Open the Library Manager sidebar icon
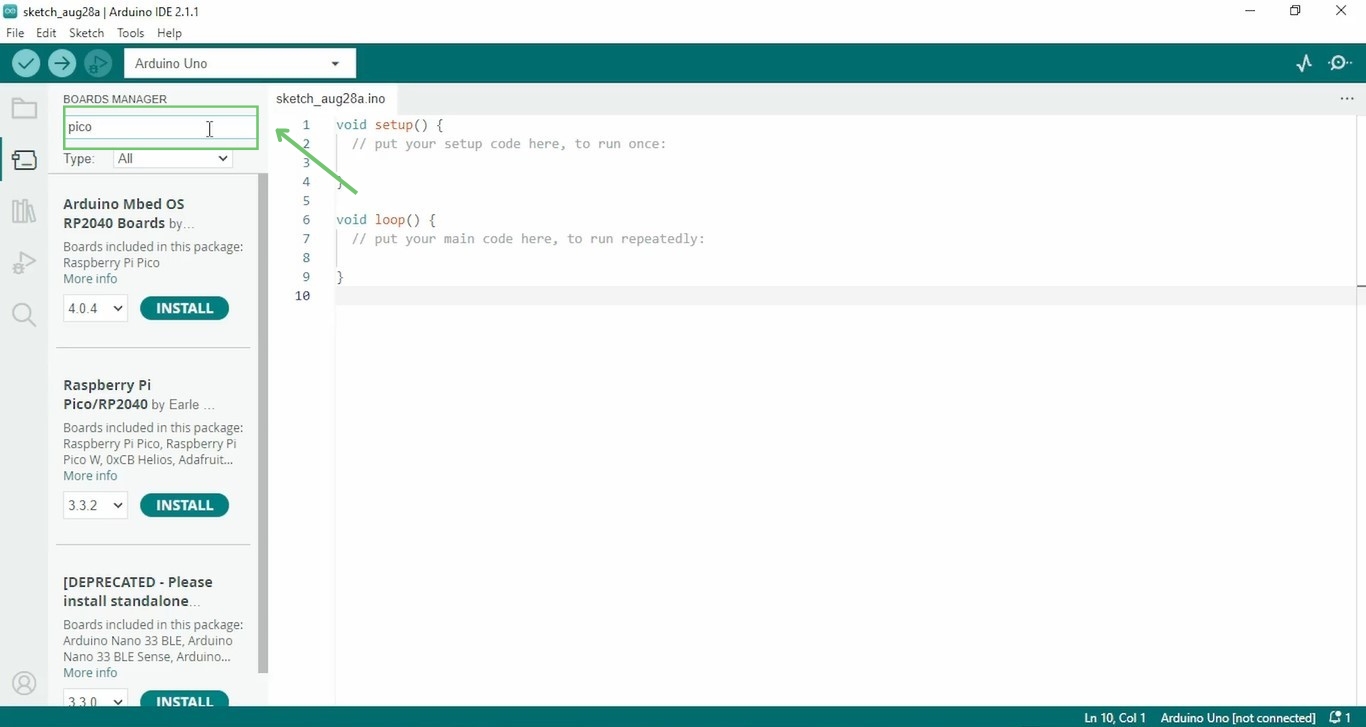Screen dimensions: 1366x727 pos(23,211)
